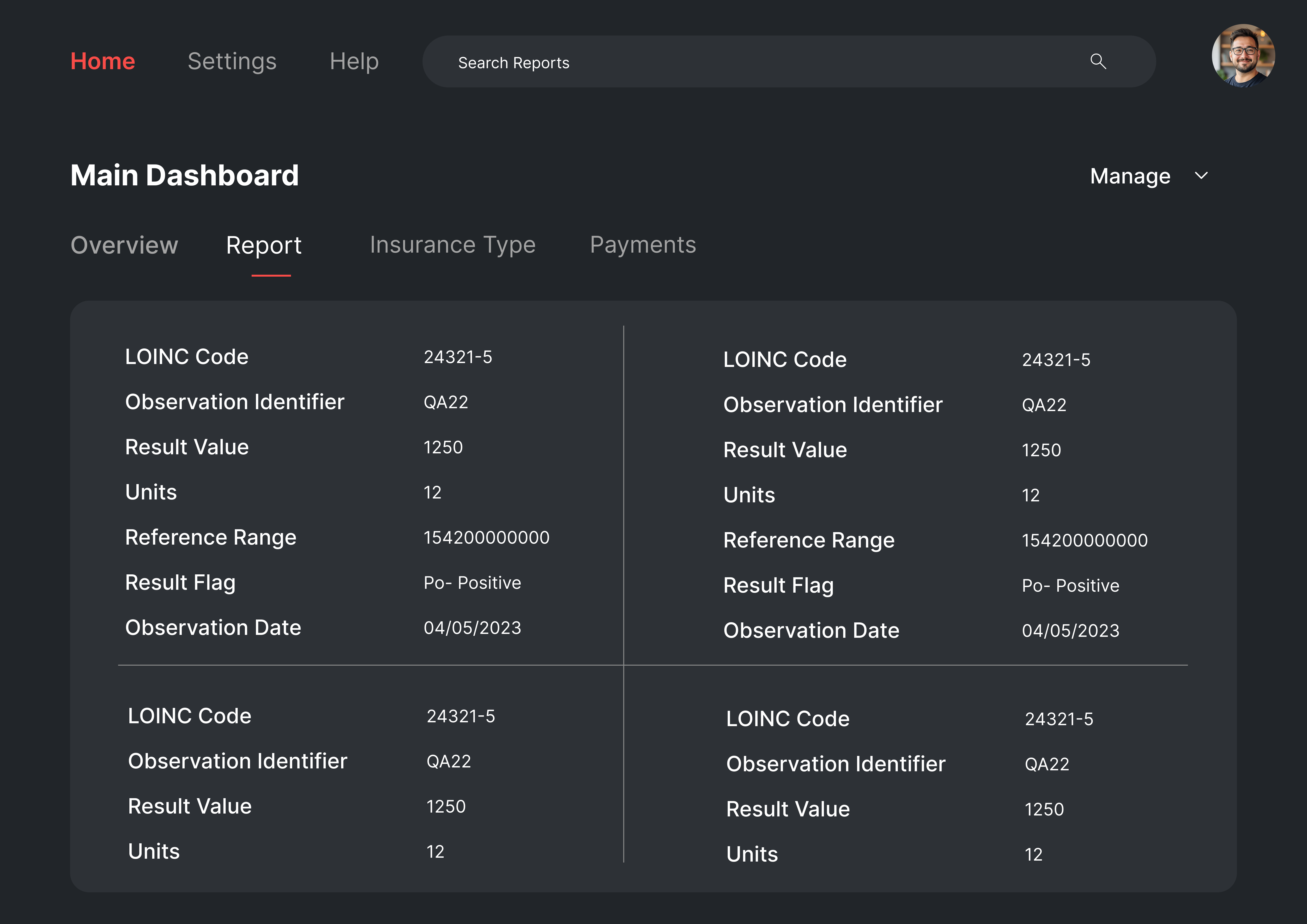Open Settings in top navigation
Image resolution: width=1307 pixels, height=924 pixels.
point(232,61)
